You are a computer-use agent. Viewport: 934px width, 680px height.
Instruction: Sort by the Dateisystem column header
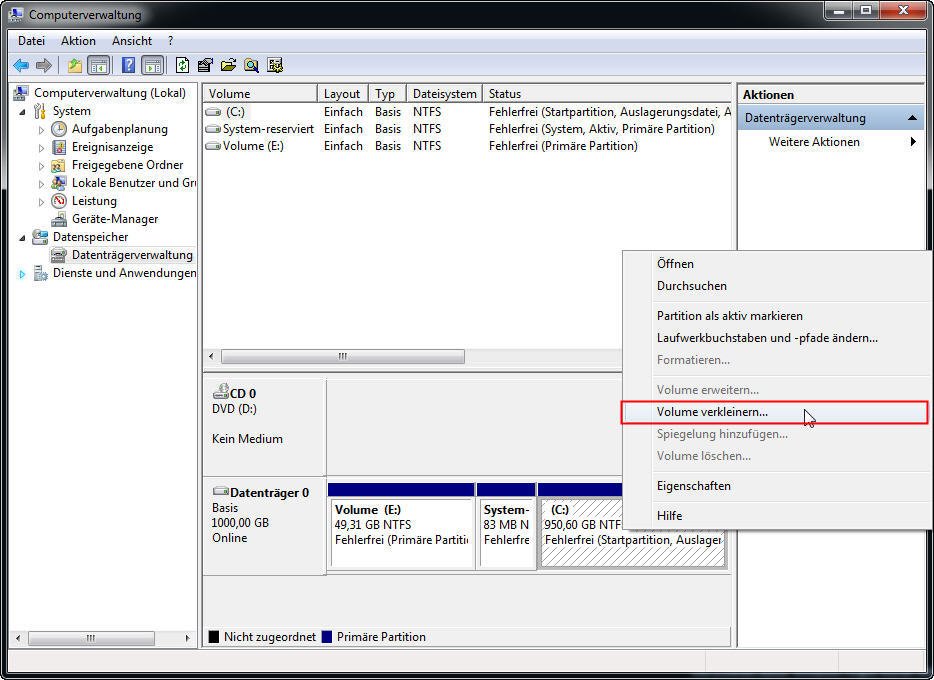444,93
